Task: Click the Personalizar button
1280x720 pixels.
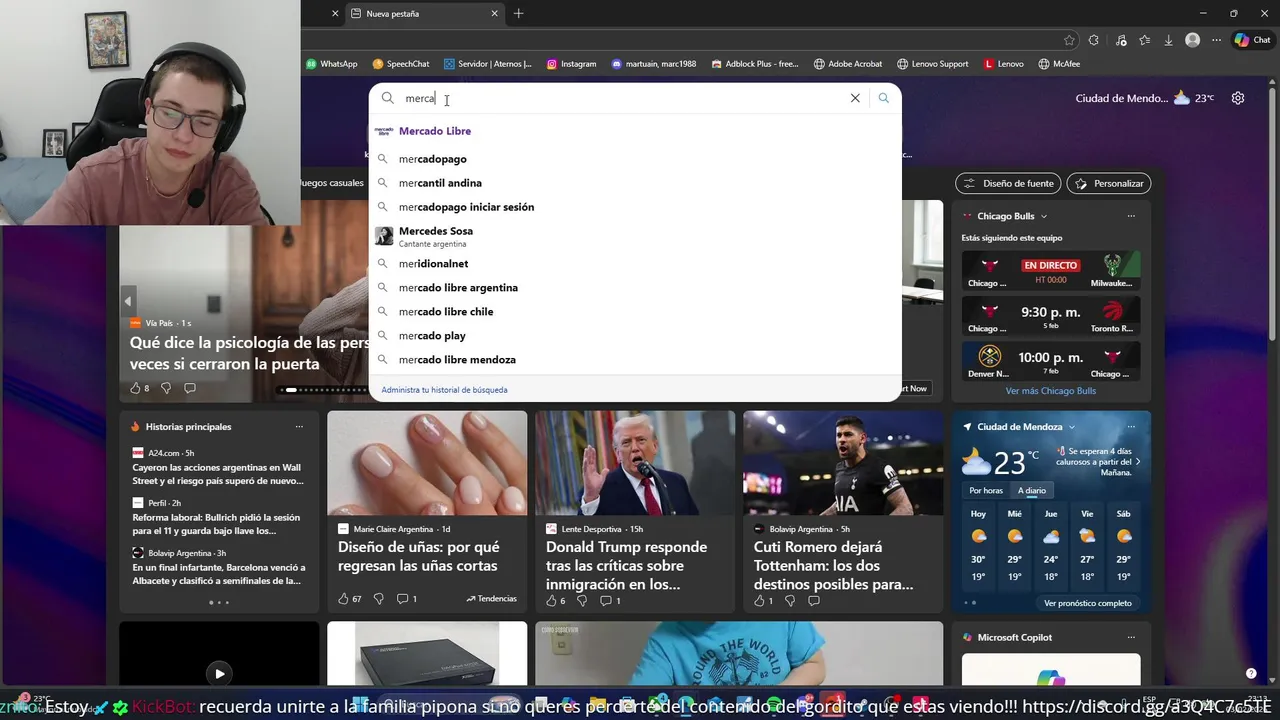Action: tap(1109, 183)
